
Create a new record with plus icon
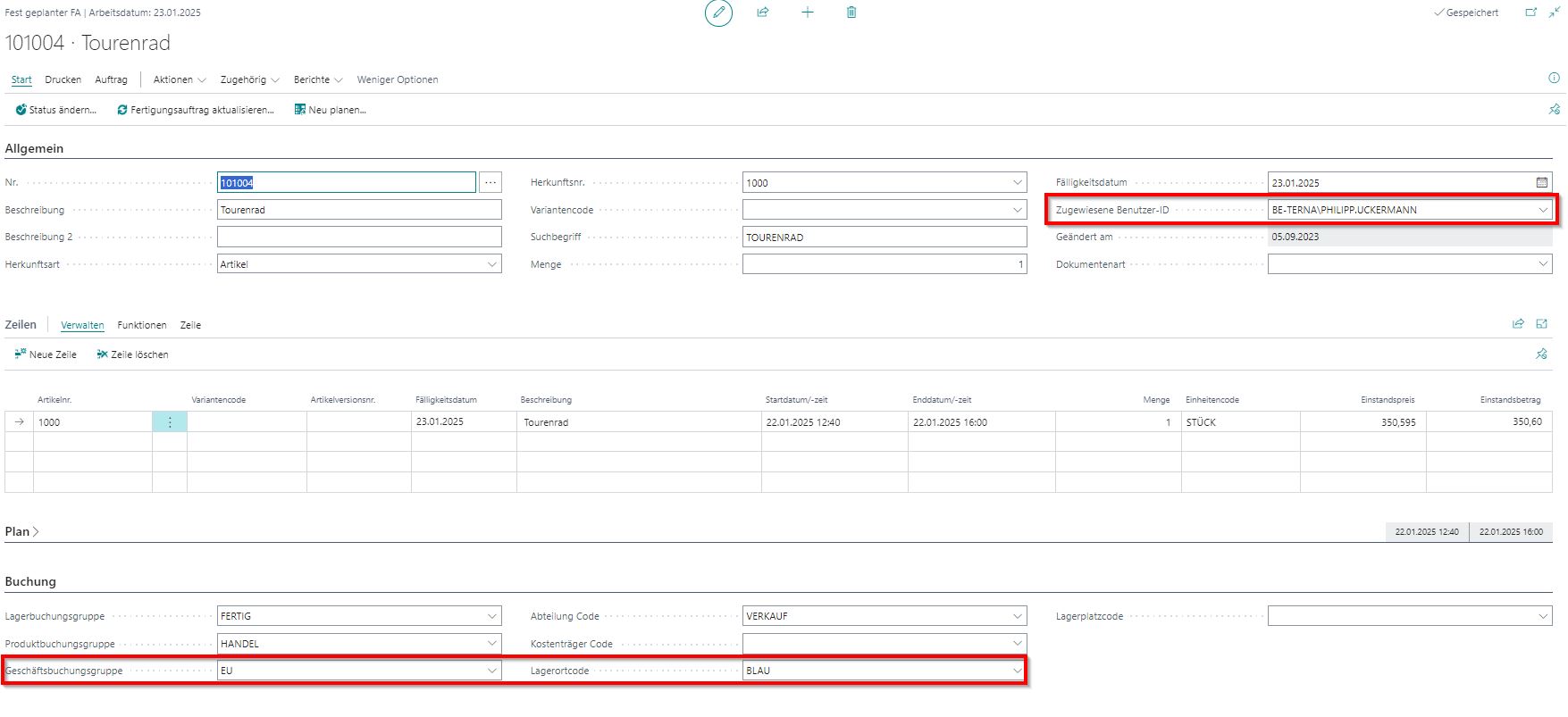808,13
